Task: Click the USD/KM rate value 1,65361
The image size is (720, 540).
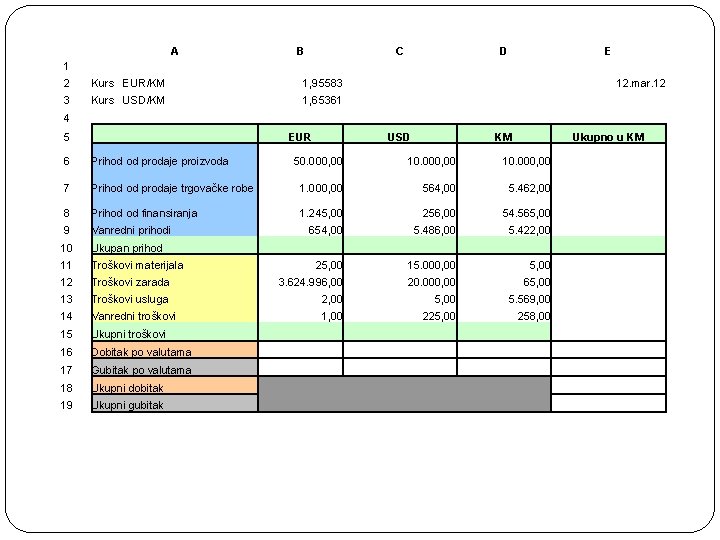Action: pos(322,100)
